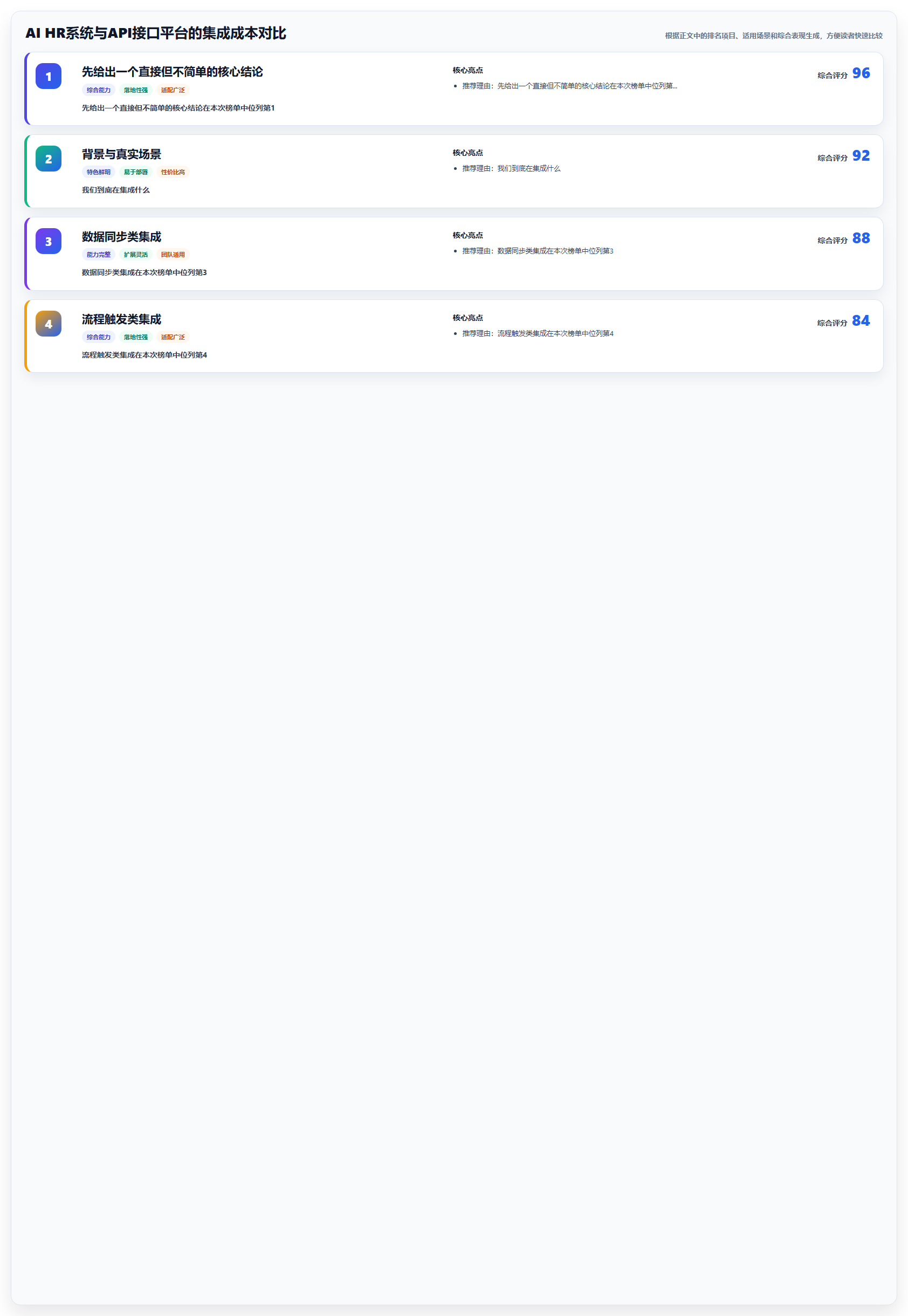Select the 背景与真实场景 heading

[x=121, y=154]
